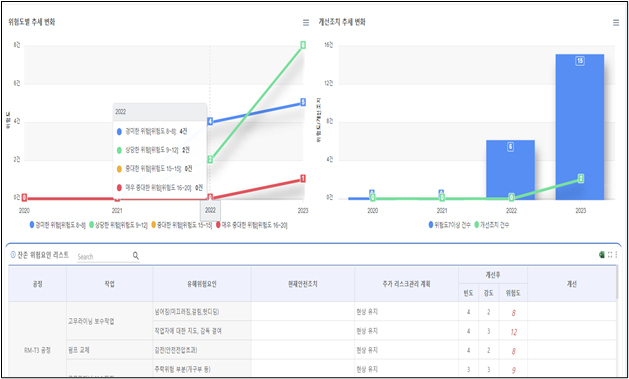Click the fullscreen expand icon on the list panel

(610, 255)
